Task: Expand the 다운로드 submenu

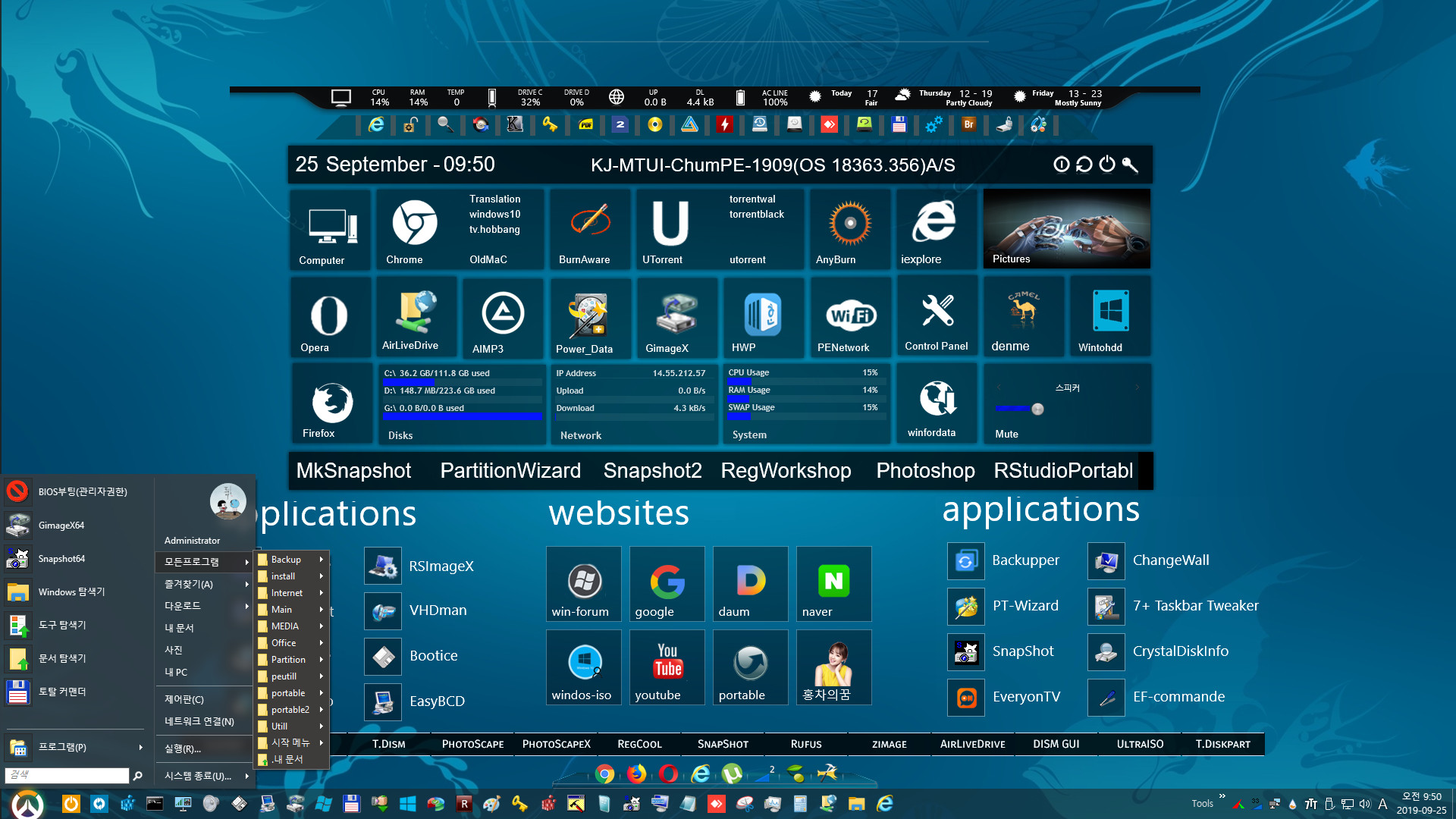Action: tap(206, 606)
